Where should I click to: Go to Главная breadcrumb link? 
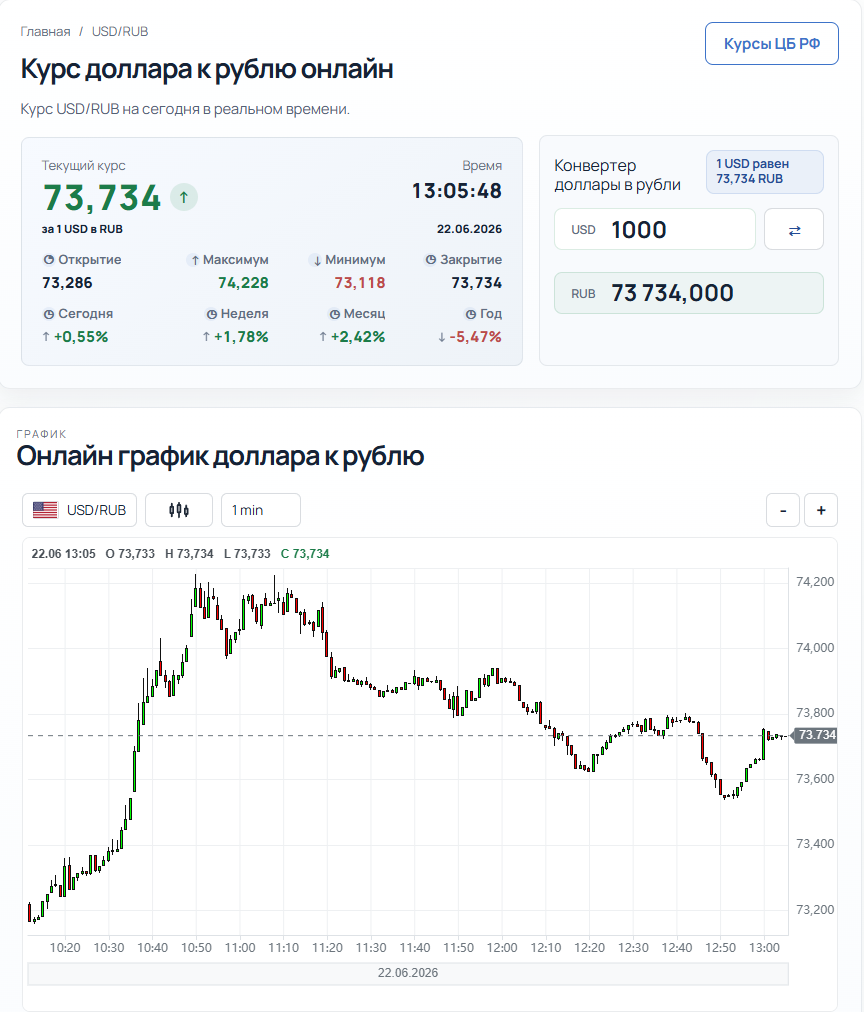(45, 32)
